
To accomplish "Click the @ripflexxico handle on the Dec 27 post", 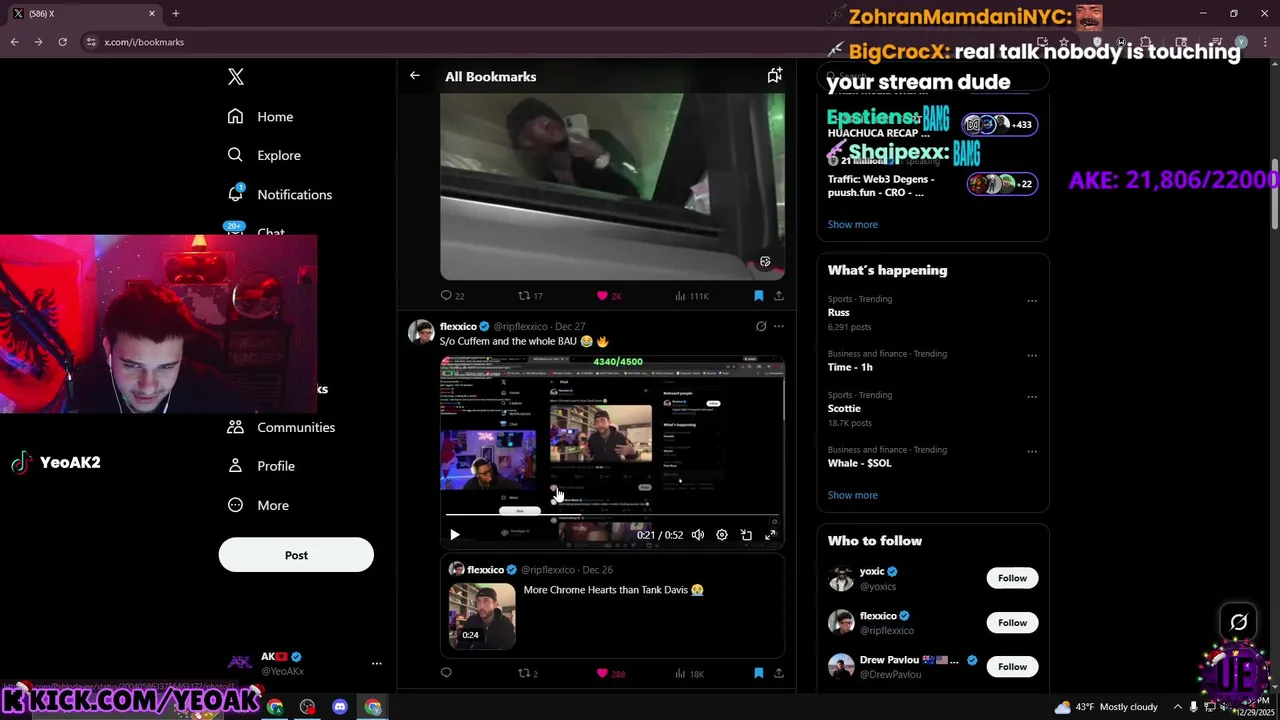I will (x=520, y=326).
